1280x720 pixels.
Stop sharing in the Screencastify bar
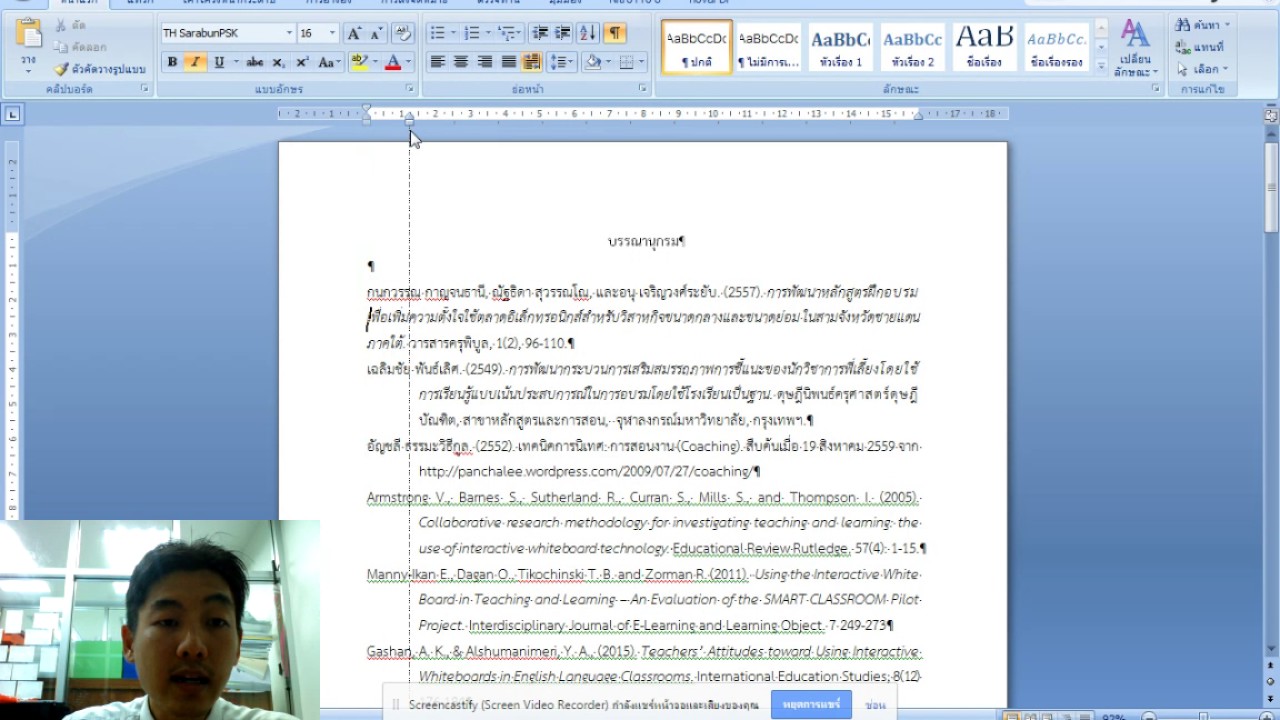tap(811, 705)
